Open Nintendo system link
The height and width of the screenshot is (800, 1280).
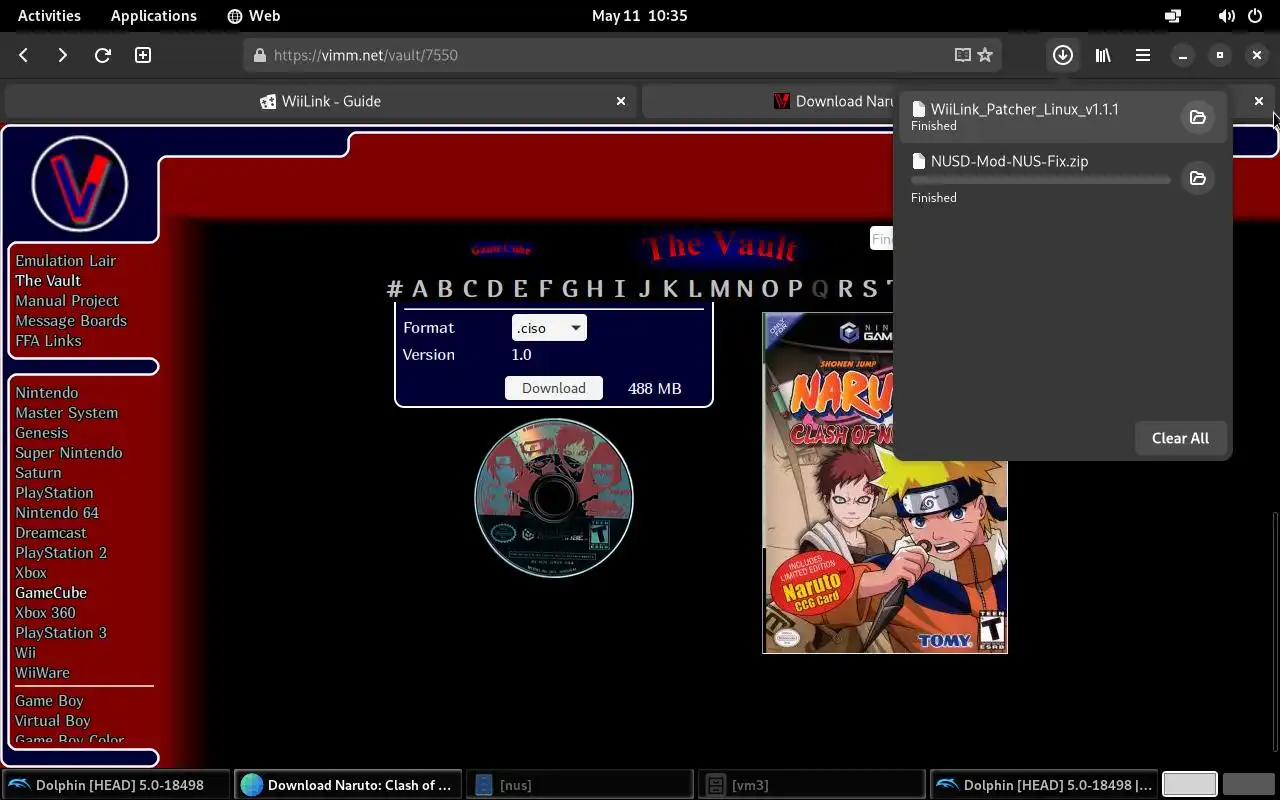pos(46,393)
